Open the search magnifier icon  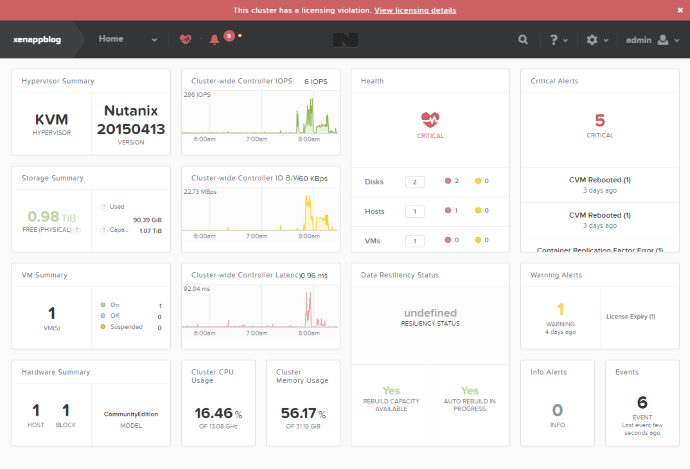pyautogui.click(x=523, y=40)
